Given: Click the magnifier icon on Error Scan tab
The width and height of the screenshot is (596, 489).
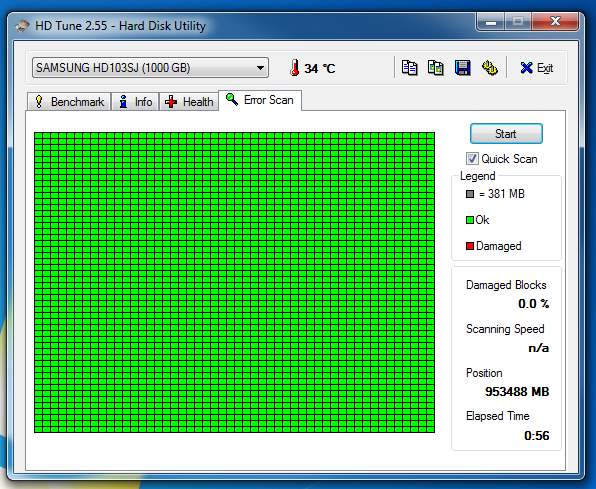Looking at the screenshot, I should [232, 100].
